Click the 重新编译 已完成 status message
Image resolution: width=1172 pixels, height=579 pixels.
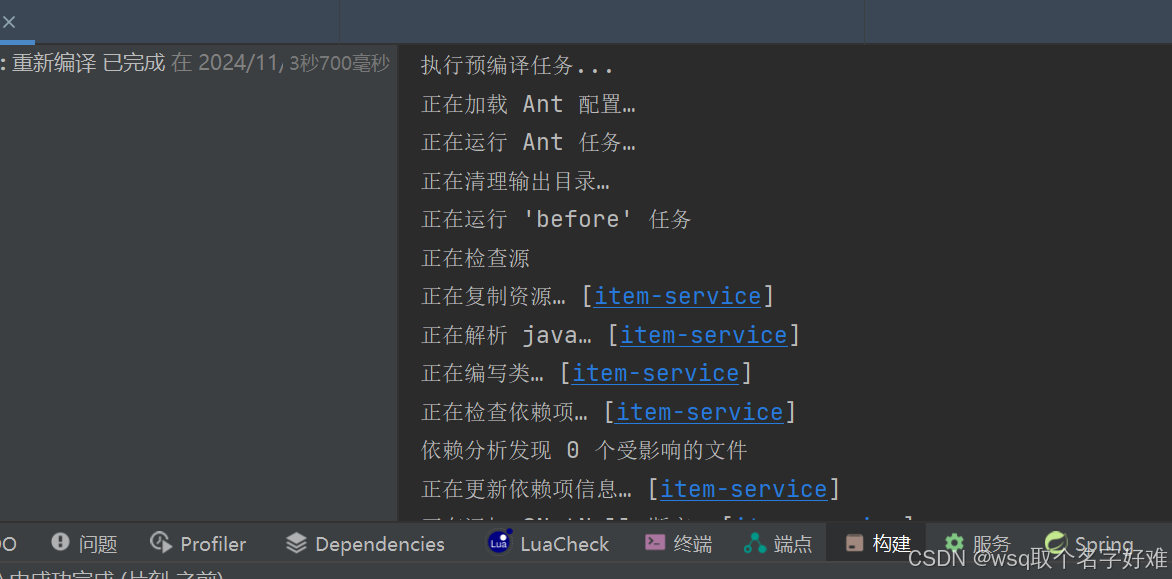tap(84, 62)
